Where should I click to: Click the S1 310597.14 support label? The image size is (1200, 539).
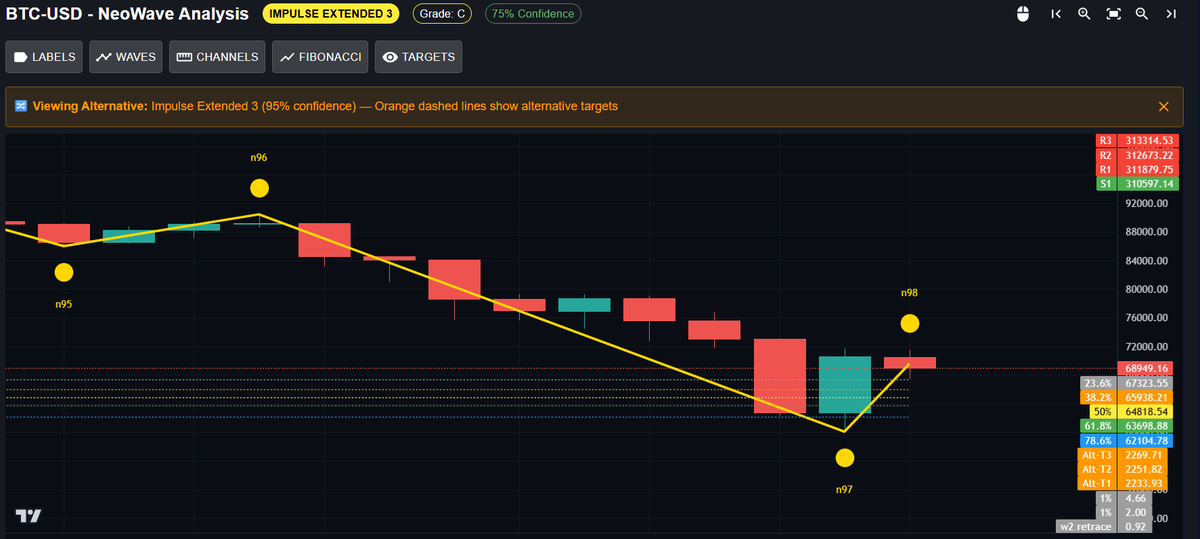(1137, 184)
